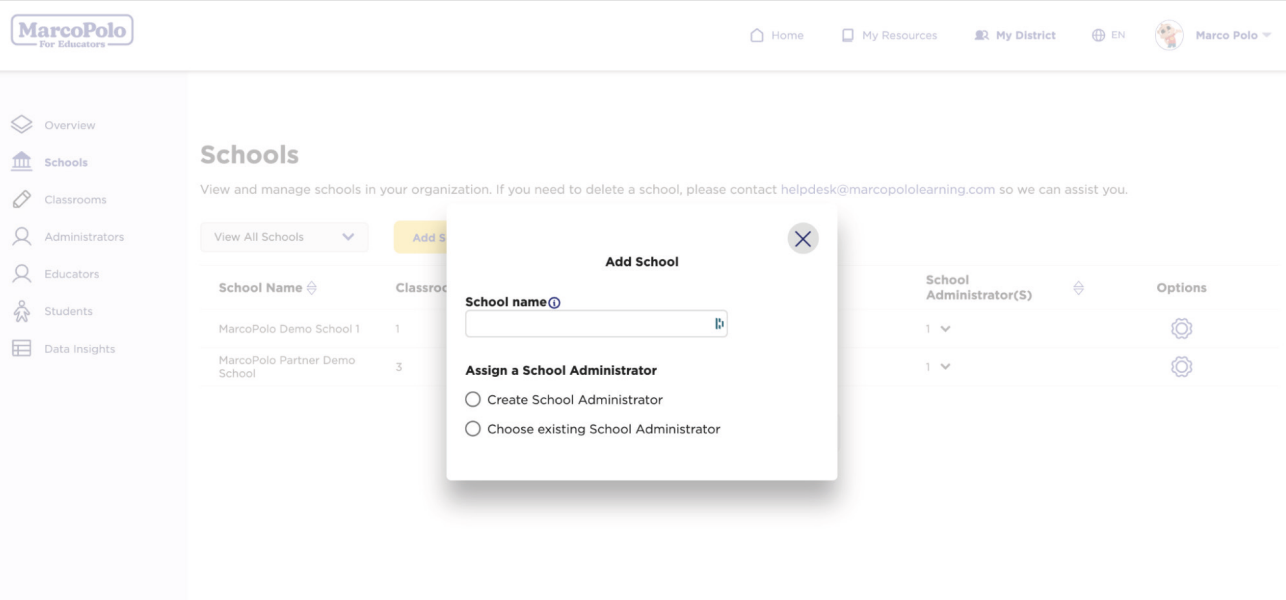Click the School name info icon
The image size is (1286, 600).
tap(554, 303)
